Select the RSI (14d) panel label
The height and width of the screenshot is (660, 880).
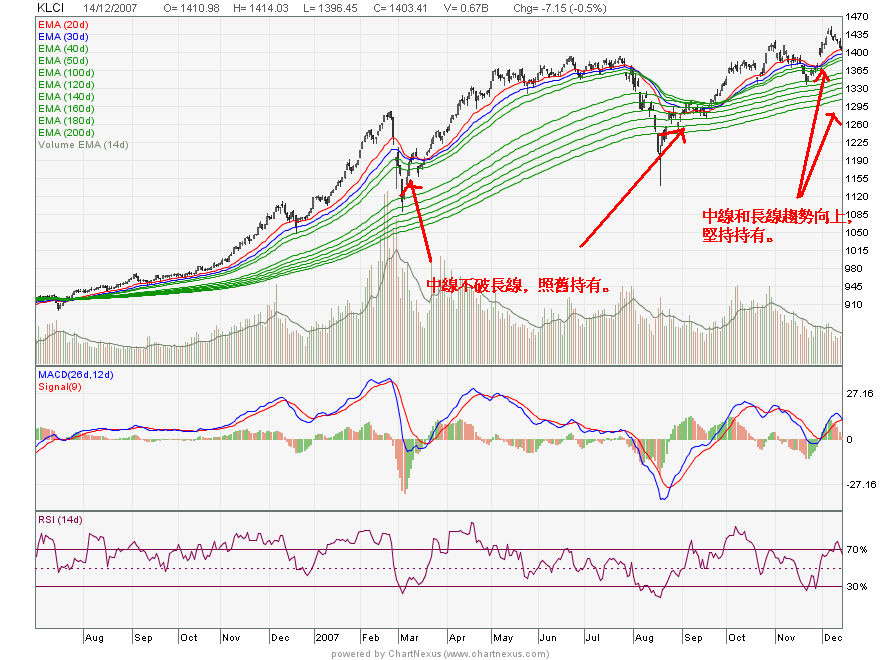(60, 519)
